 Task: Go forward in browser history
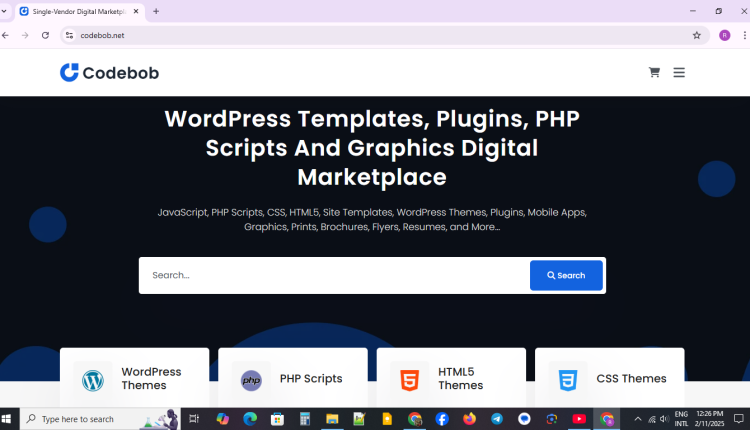25,35
